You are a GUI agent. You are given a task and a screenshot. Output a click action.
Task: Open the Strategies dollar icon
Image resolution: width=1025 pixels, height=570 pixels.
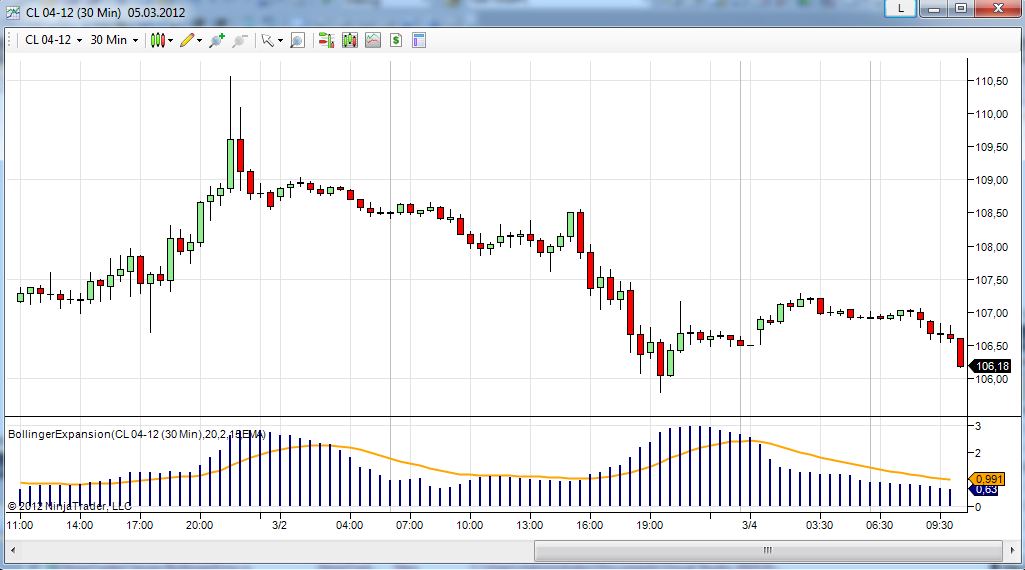(x=395, y=40)
